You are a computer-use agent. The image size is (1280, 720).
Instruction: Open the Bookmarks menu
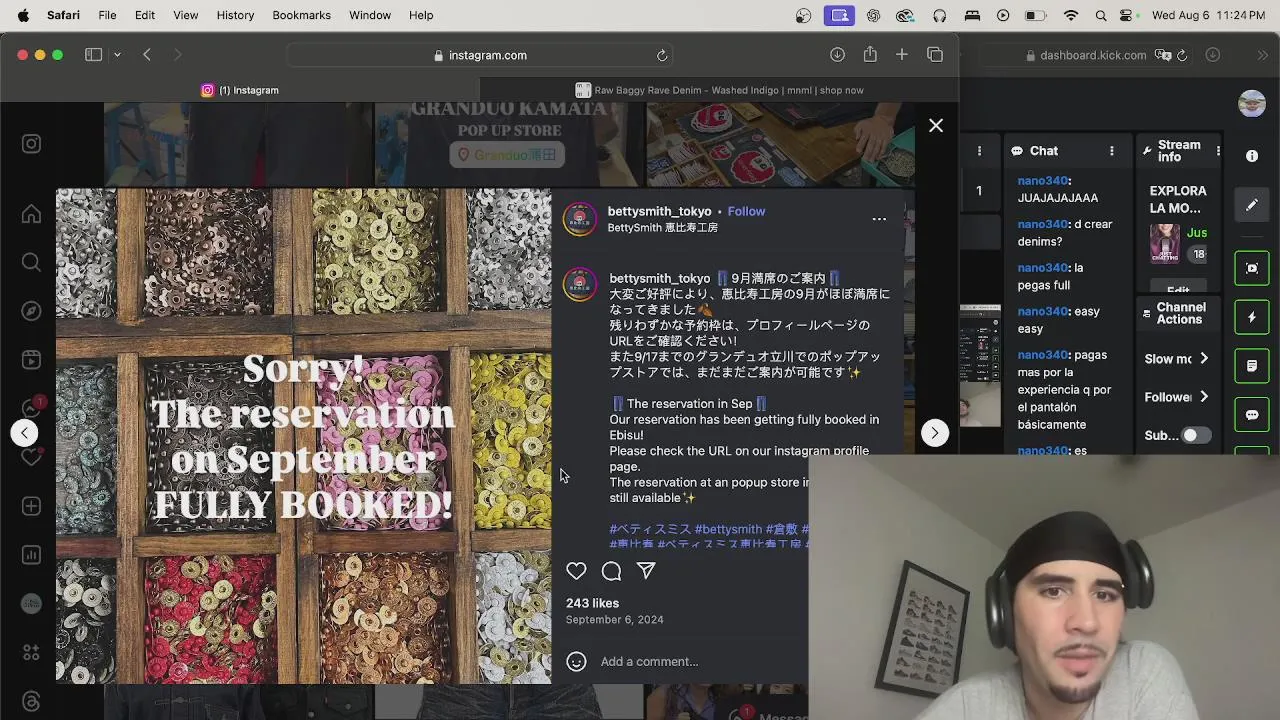301,15
